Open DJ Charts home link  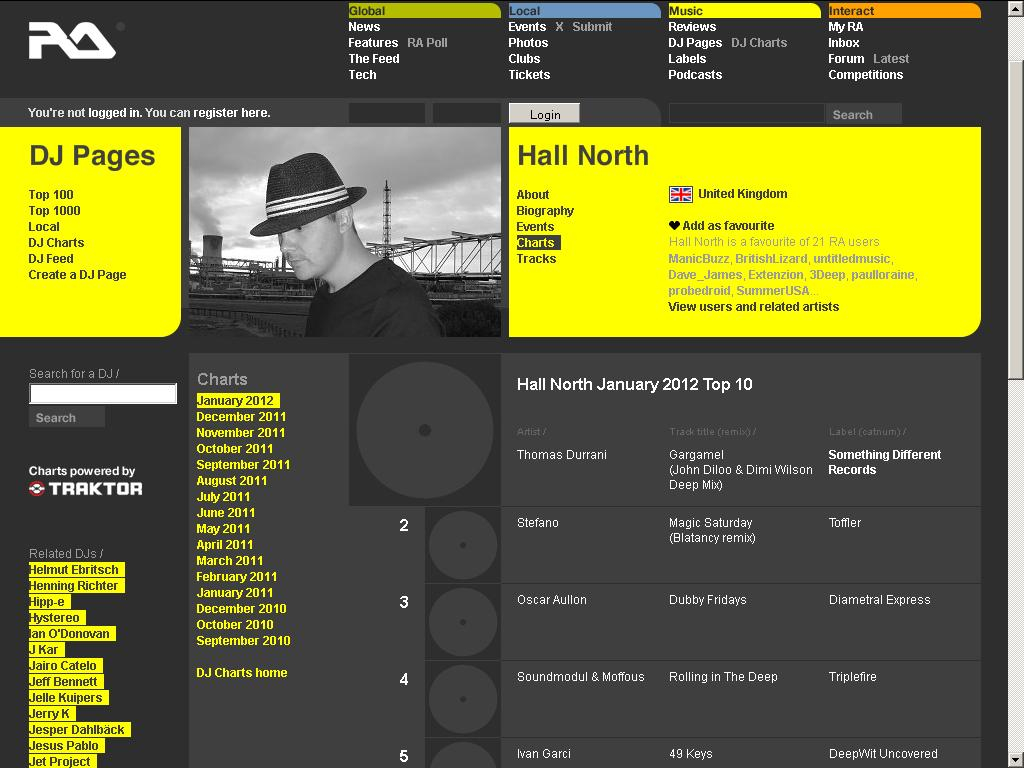click(x=242, y=673)
